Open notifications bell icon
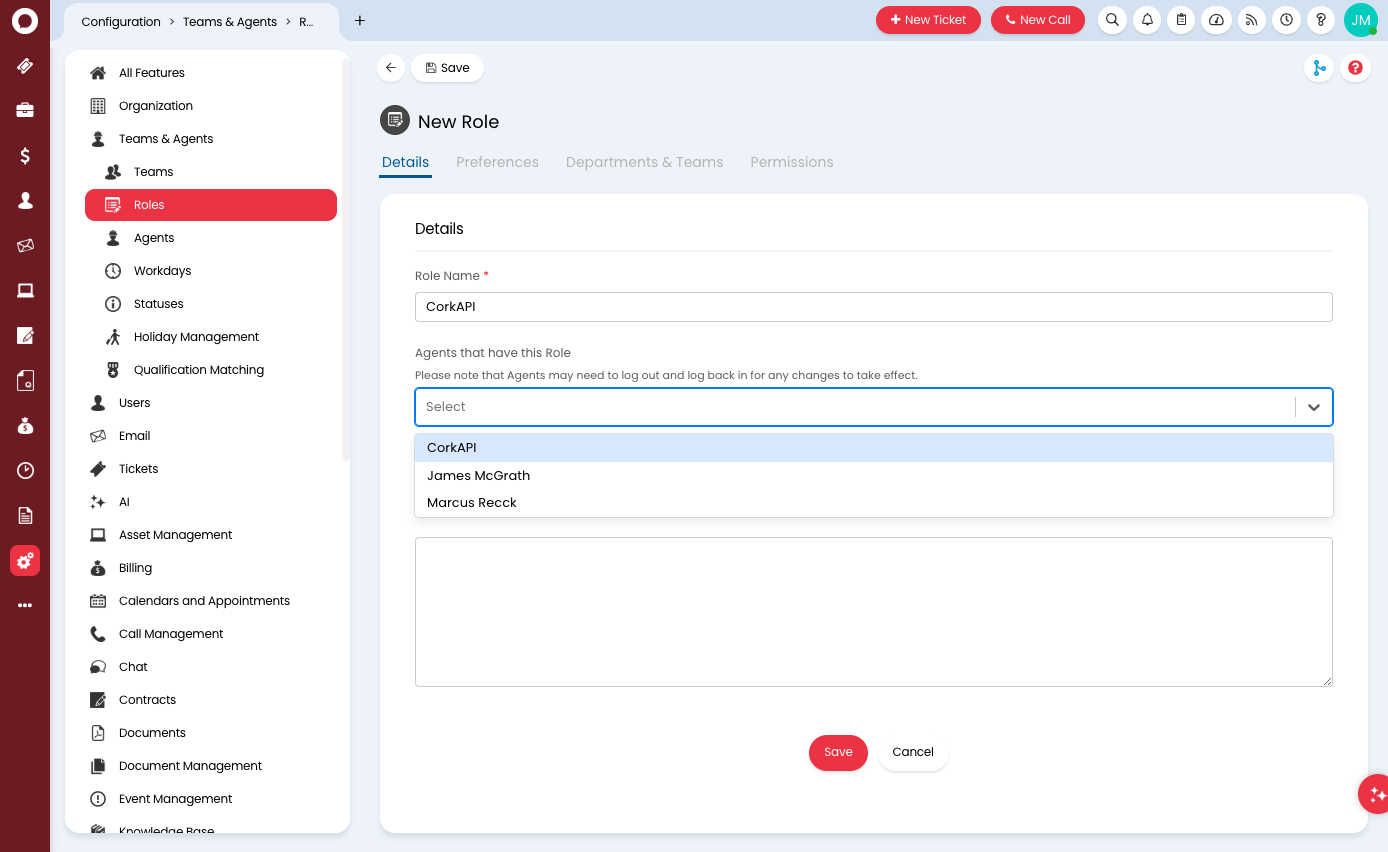This screenshot has width=1388, height=852. point(1147,20)
